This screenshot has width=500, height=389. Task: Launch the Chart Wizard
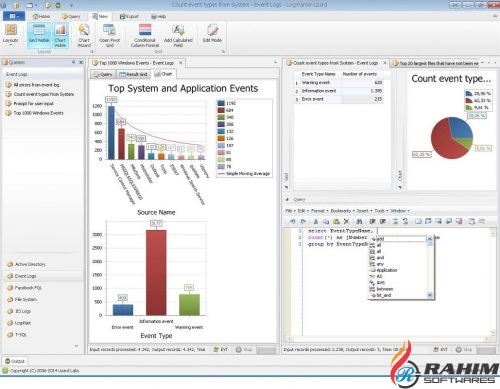84,35
